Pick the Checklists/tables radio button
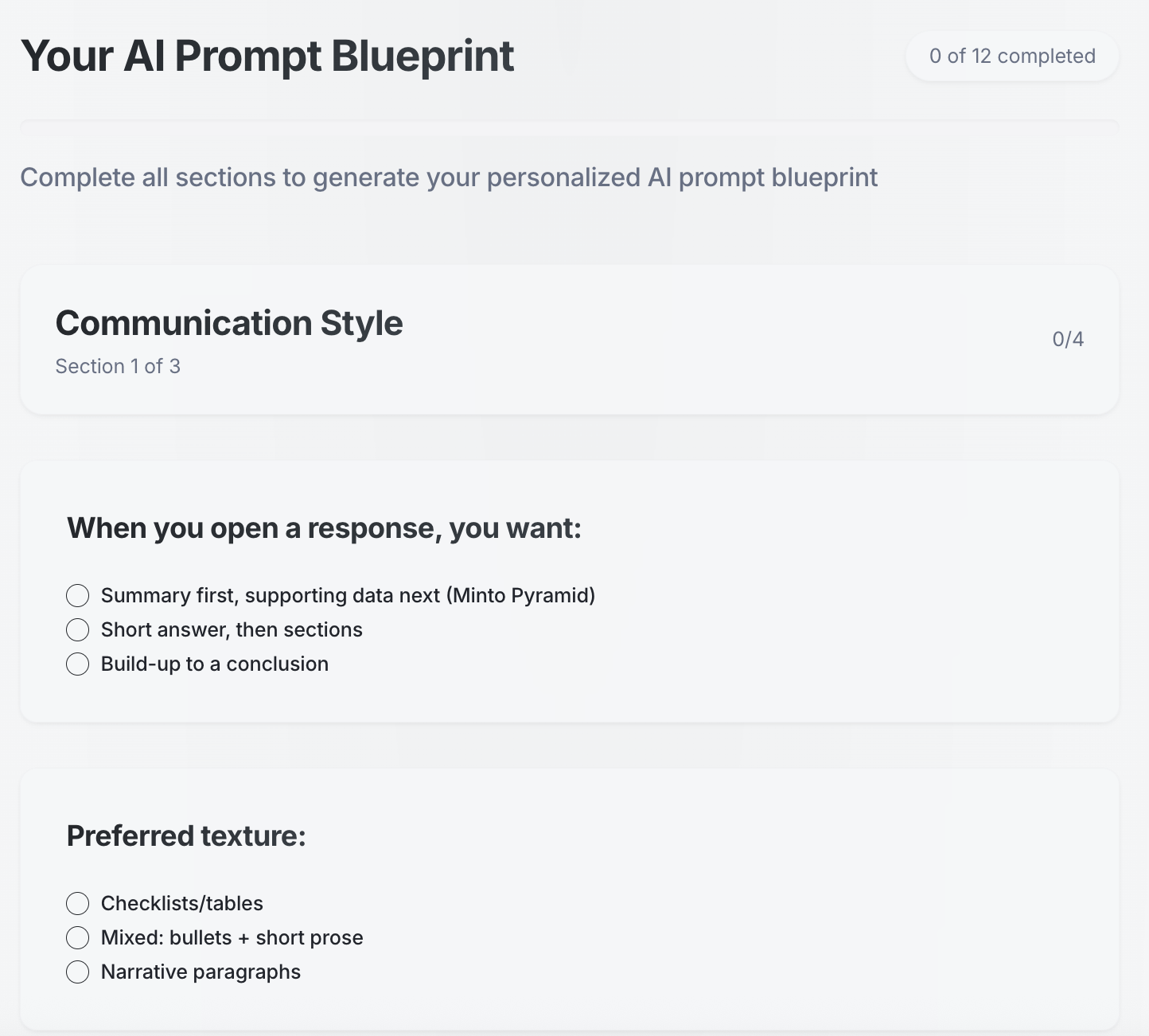This screenshot has width=1149, height=1036. pos(77,903)
